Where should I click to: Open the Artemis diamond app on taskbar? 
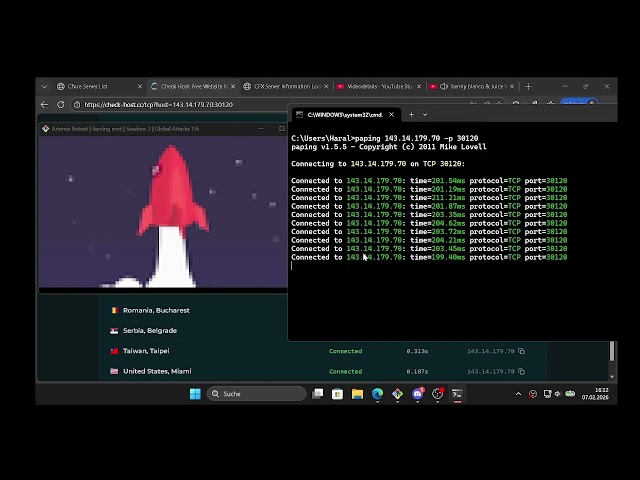[397, 394]
